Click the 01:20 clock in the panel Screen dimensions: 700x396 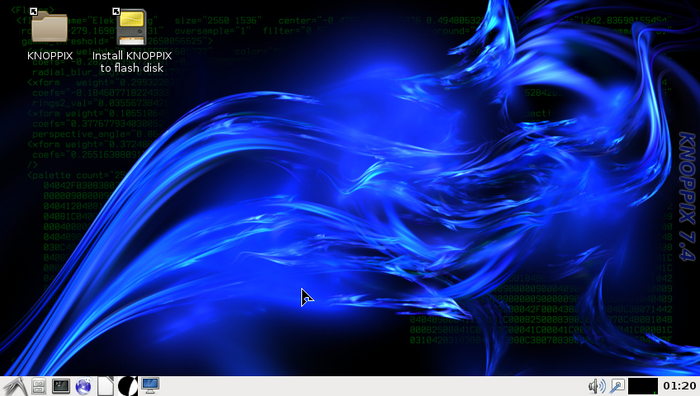click(x=679, y=386)
